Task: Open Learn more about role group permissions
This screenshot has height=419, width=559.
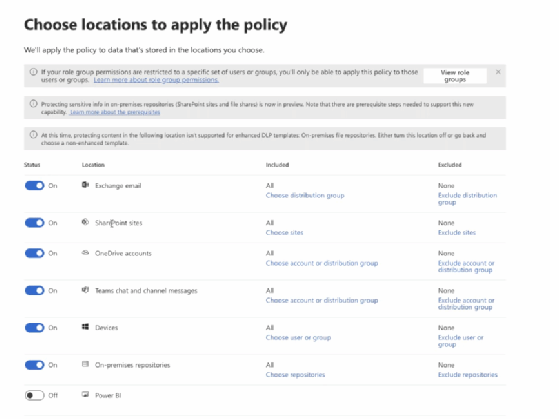Action: tap(156, 80)
